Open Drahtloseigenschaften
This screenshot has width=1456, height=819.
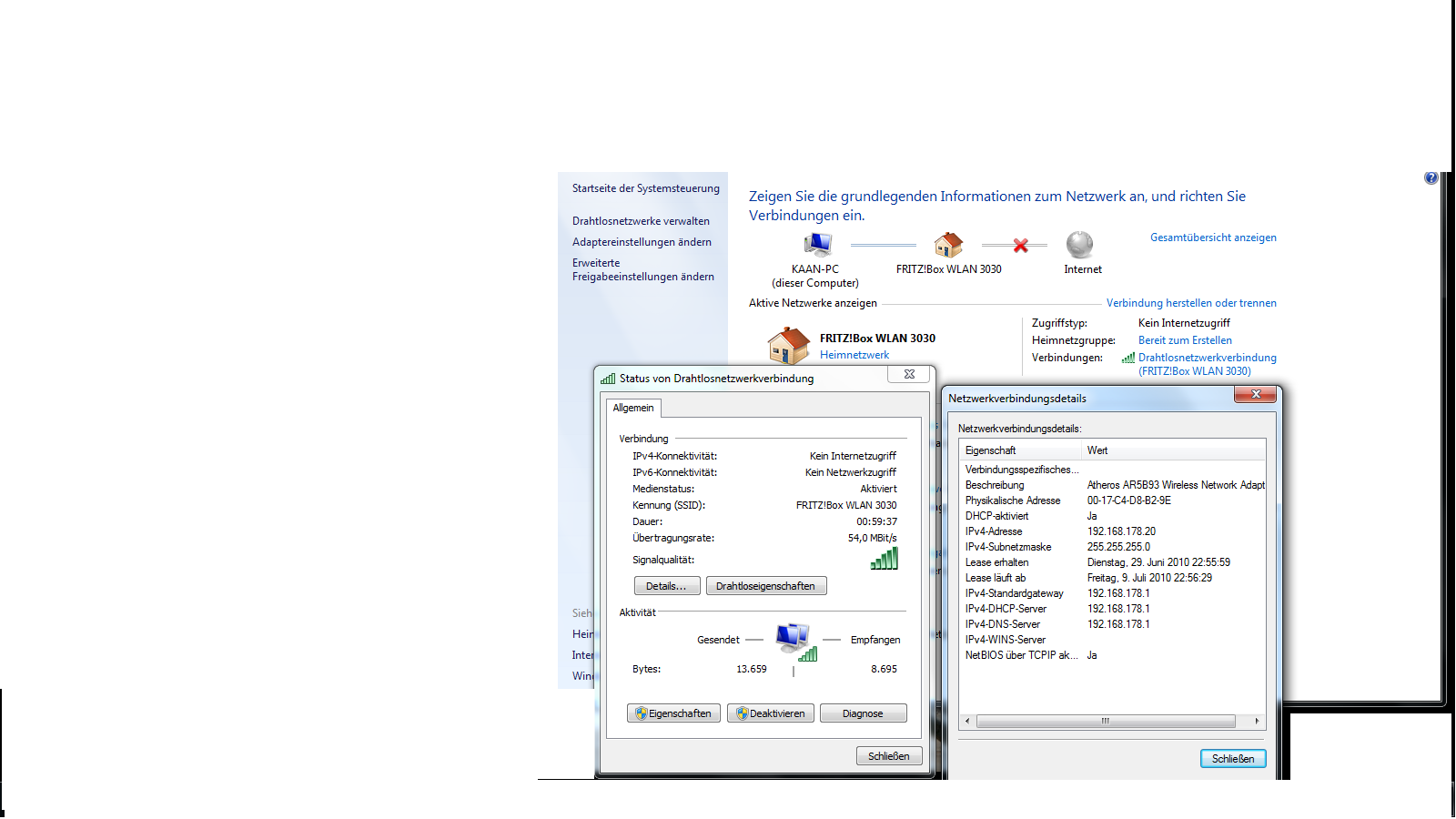tap(765, 586)
